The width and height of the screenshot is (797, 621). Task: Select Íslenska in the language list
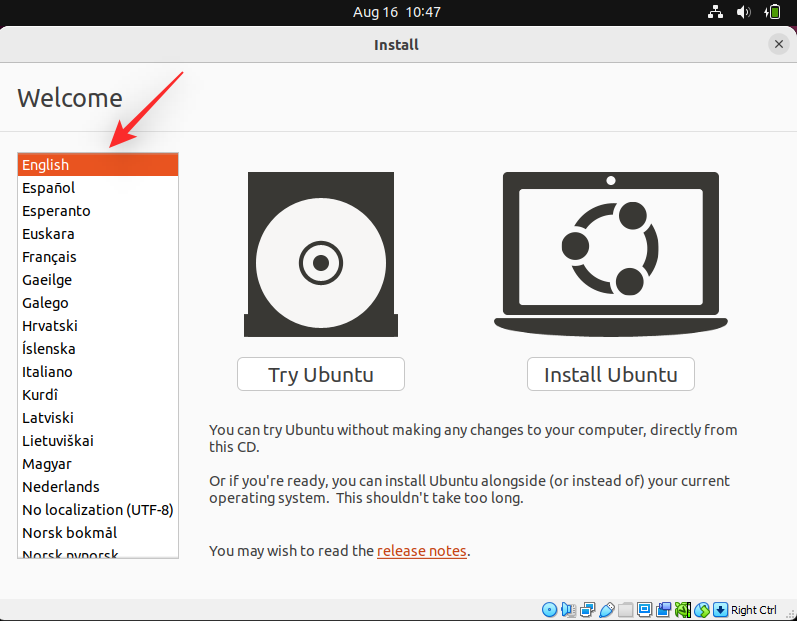click(x=98, y=349)
